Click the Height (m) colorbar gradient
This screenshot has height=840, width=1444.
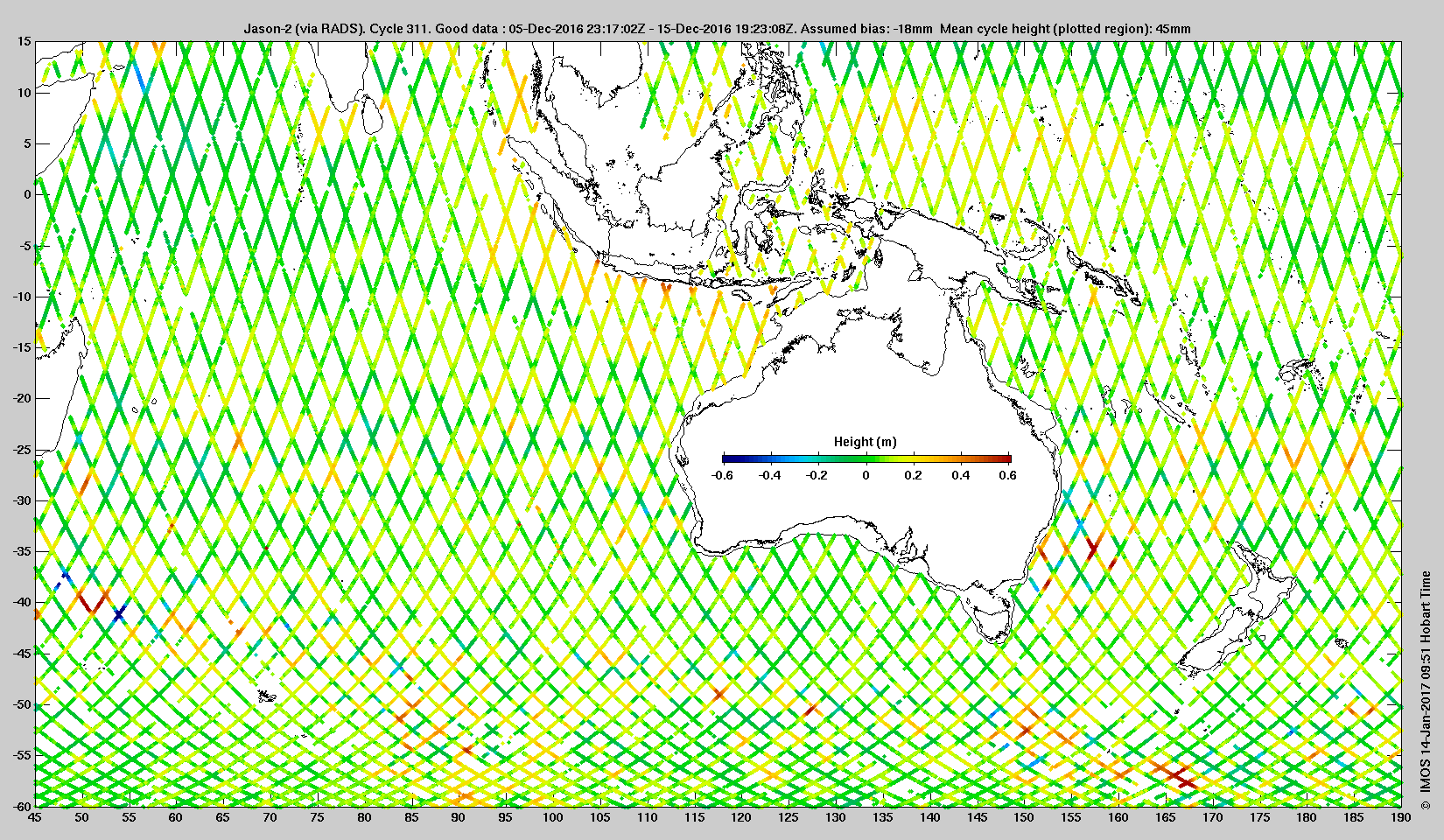tap(866, 458)
